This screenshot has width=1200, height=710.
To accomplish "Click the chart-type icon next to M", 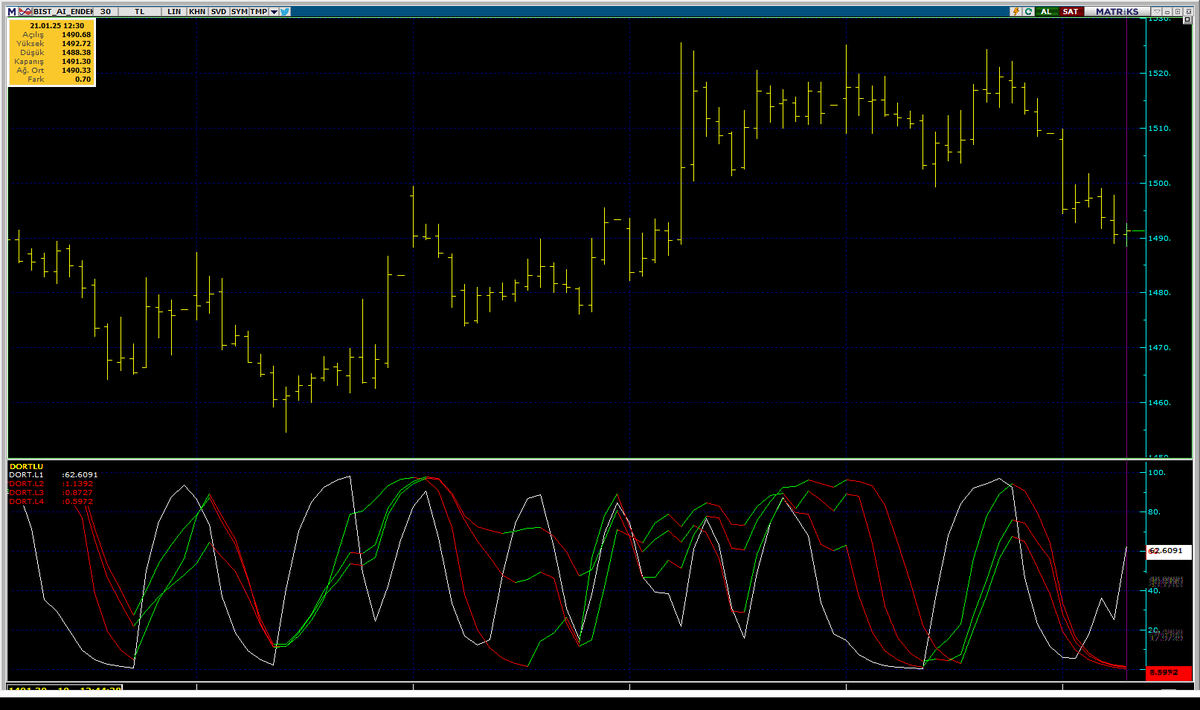I will point(25,11).
